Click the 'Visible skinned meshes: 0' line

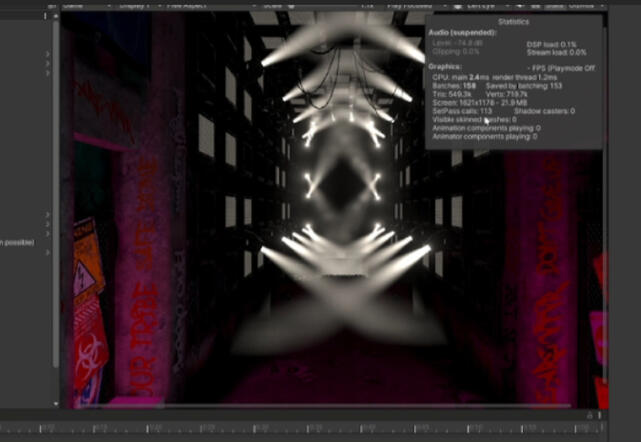pos(474,120)
